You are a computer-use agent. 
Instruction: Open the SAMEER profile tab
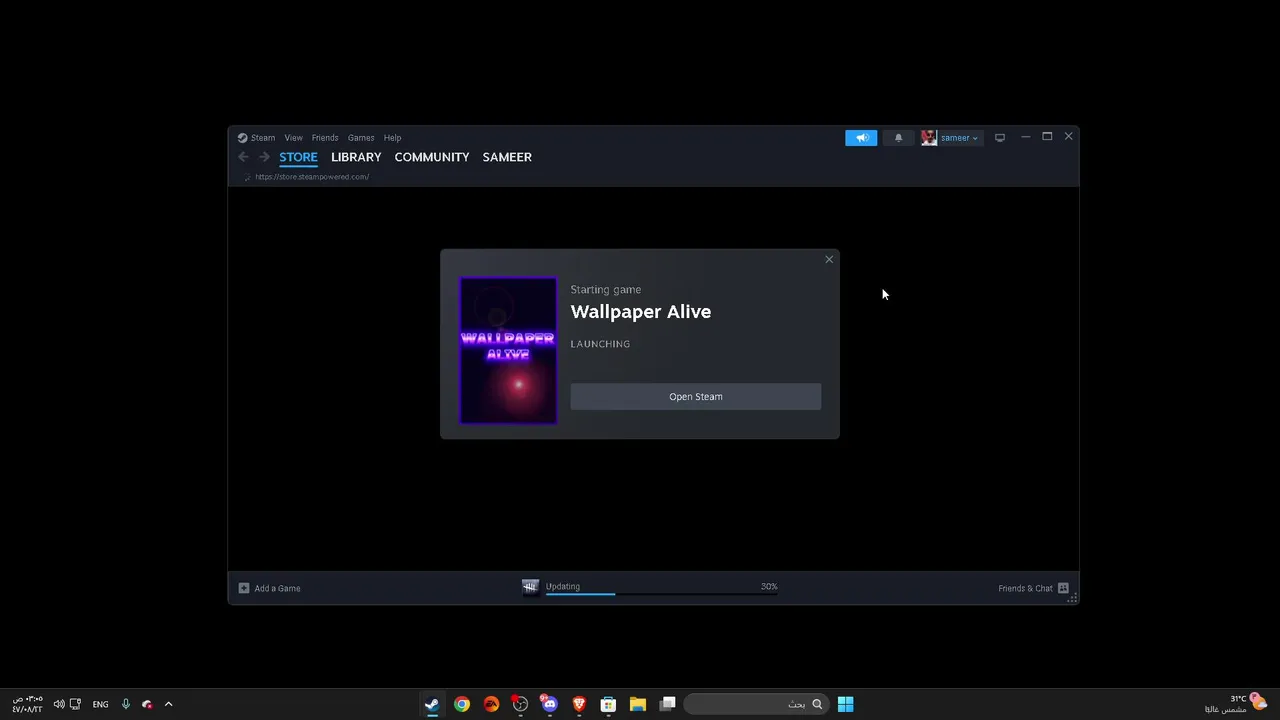tap(507, 157)
